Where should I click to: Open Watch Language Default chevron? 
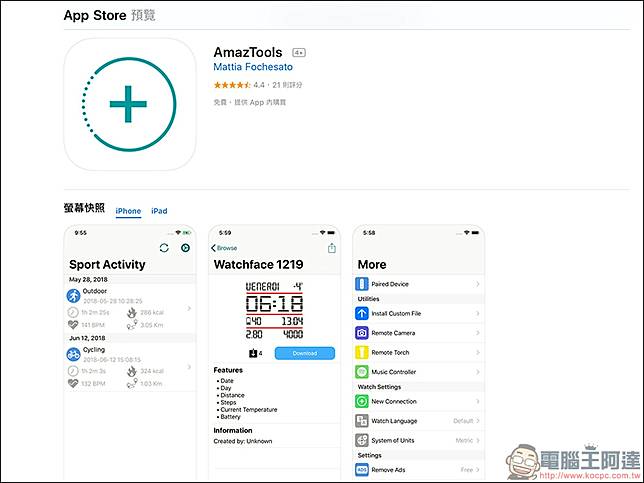pyautogui.click(x=478, y=421)
